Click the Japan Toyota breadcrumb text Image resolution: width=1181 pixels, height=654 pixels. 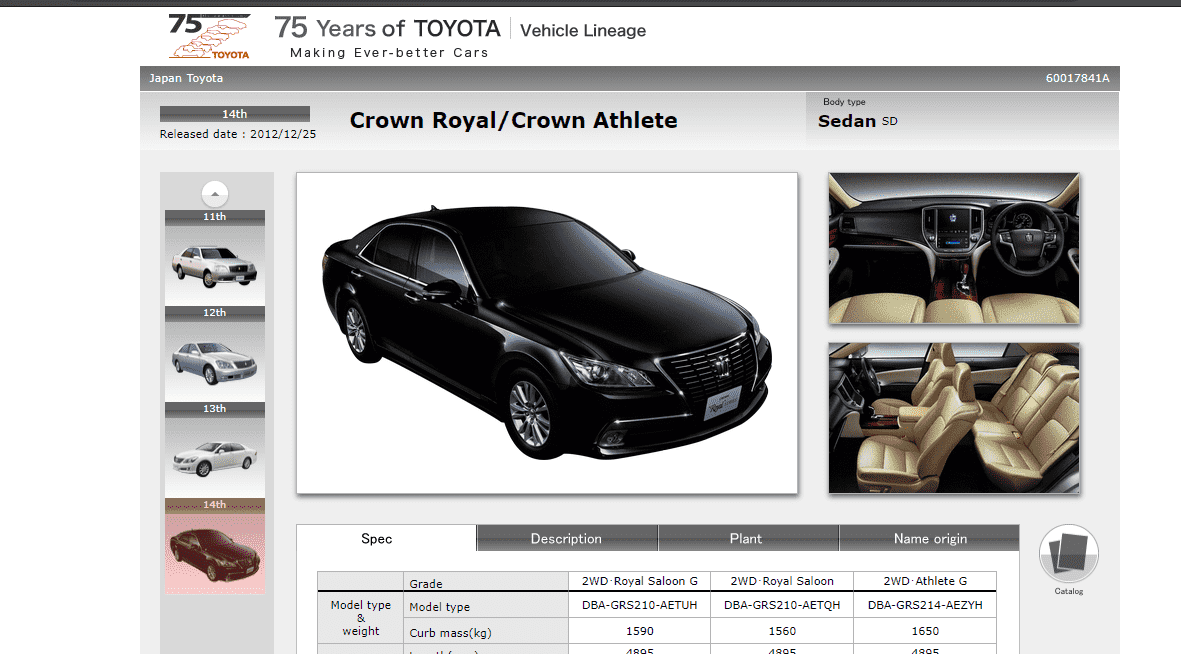(186, 78)
